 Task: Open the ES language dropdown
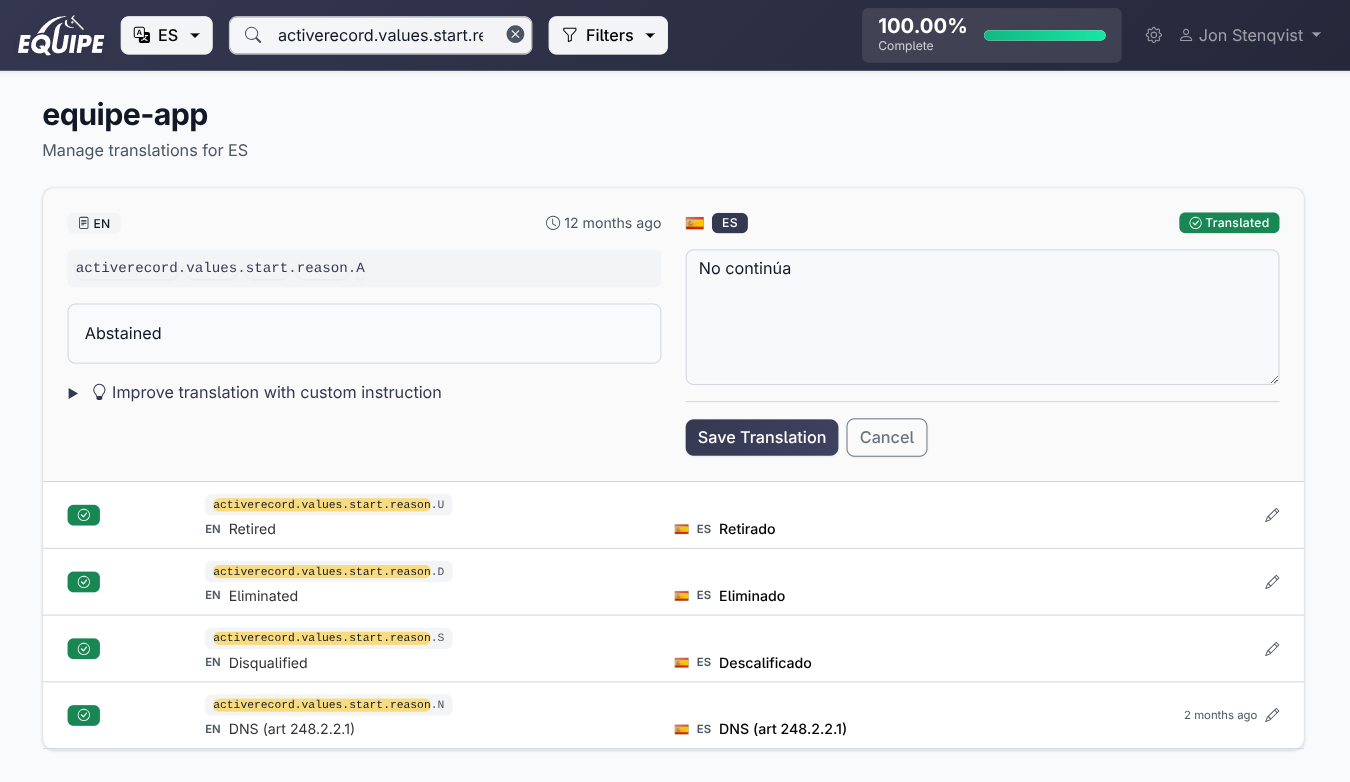tap(167, 35)
